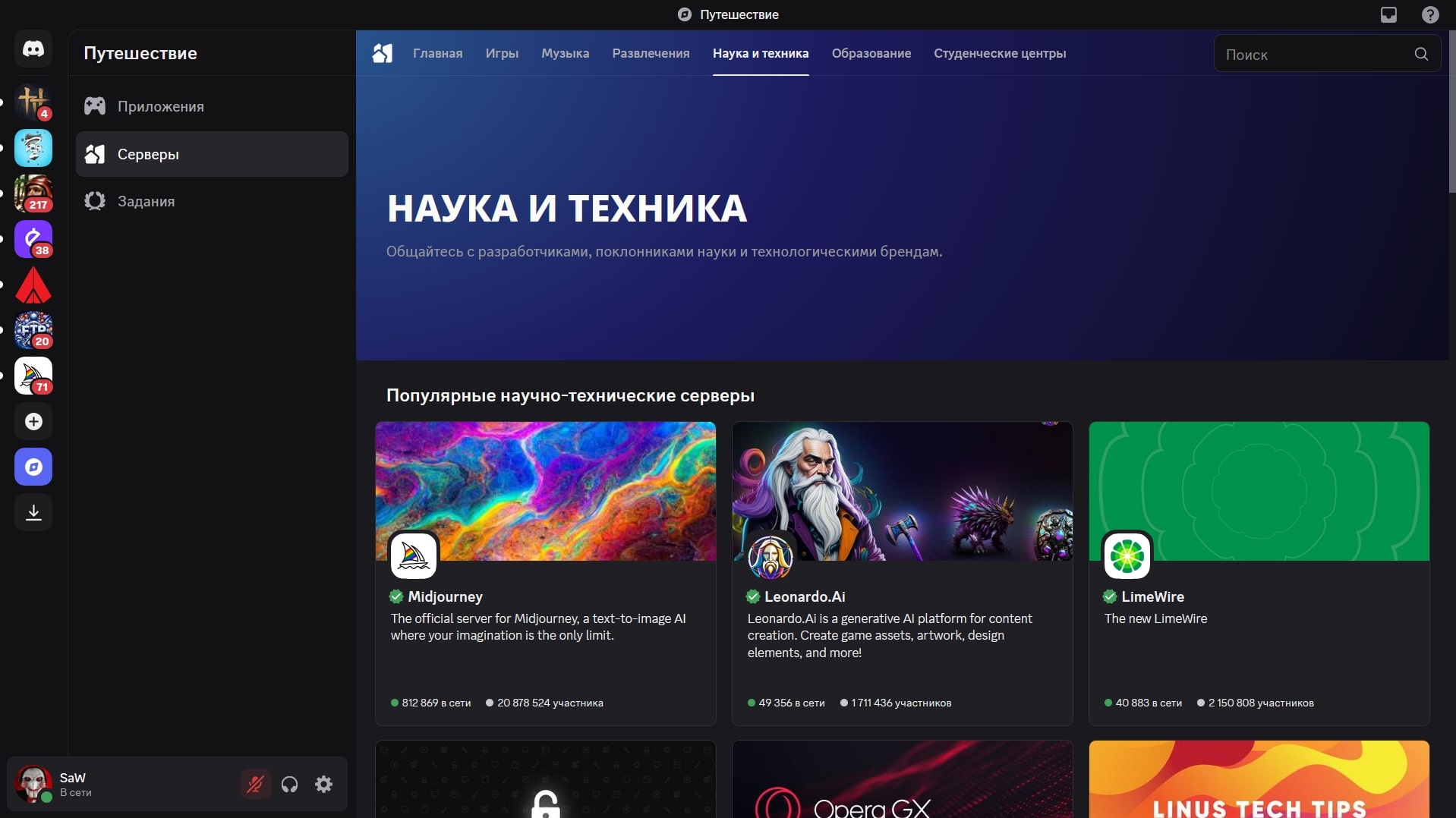Click the download apps icon
1456x818 pixels.
click(x=33, y=512)
